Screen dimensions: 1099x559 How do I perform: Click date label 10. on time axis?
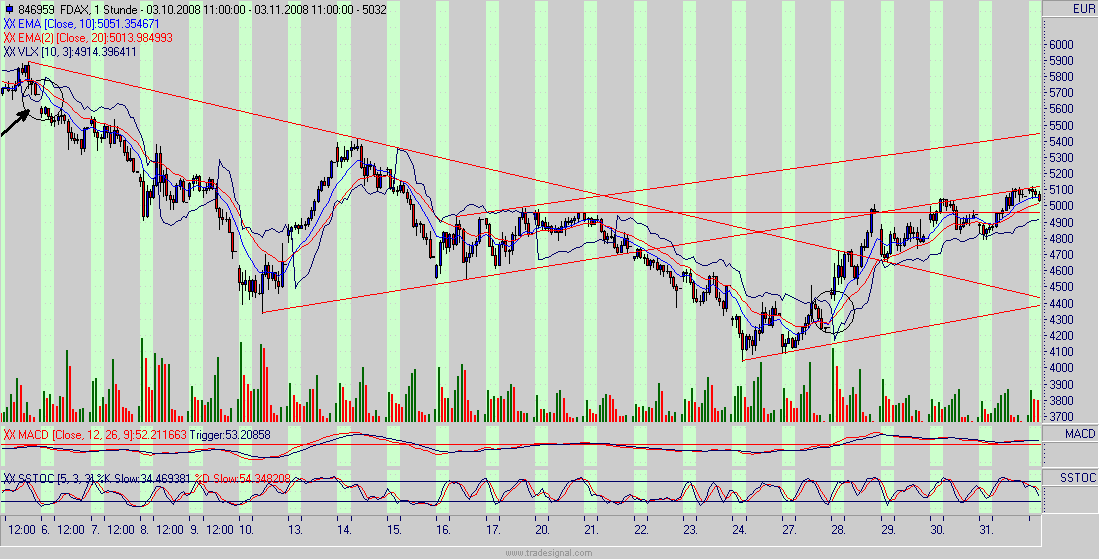coord(245,530)
